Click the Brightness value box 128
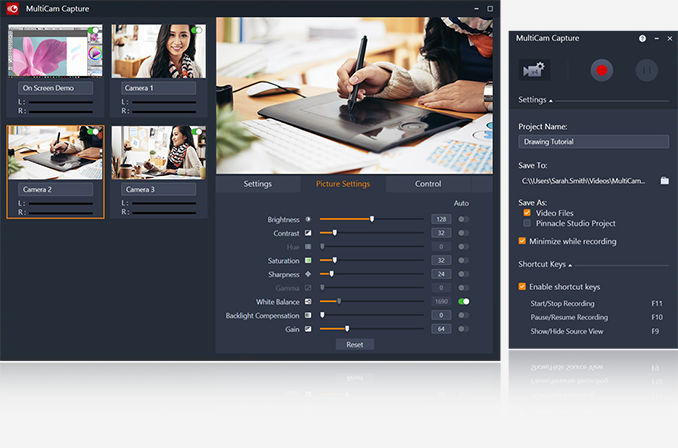This screenshot has height=448, width=678. pos(441,219)
